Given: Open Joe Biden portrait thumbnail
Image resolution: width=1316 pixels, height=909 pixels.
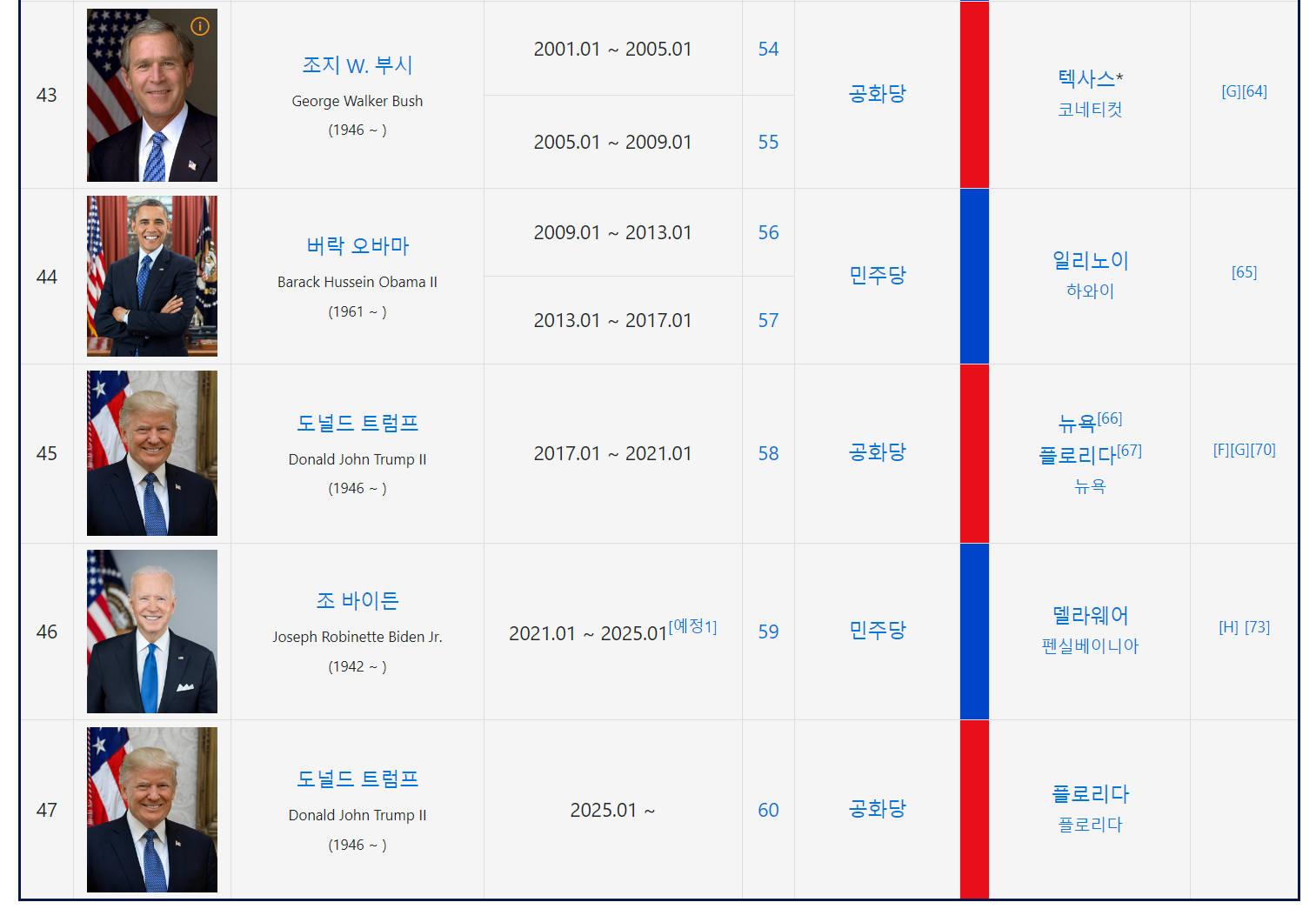Looking at the screenshot, I should coord(152,632).
